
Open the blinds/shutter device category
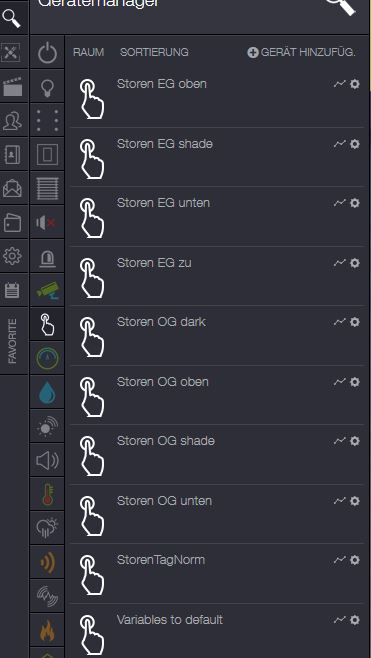click(47, 188)
